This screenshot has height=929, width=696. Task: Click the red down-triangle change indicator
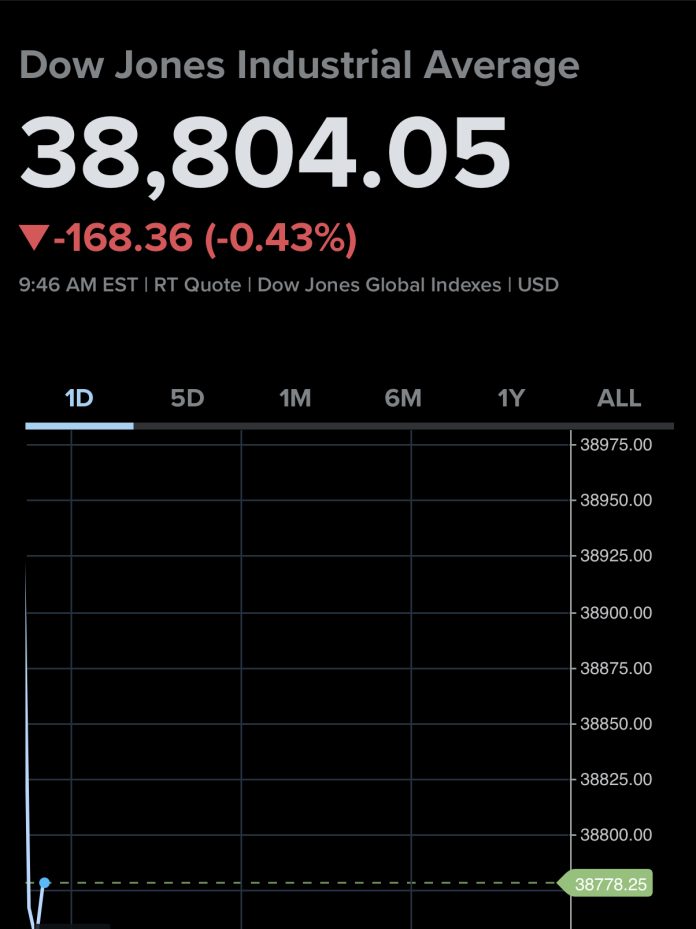coord(34,239)
